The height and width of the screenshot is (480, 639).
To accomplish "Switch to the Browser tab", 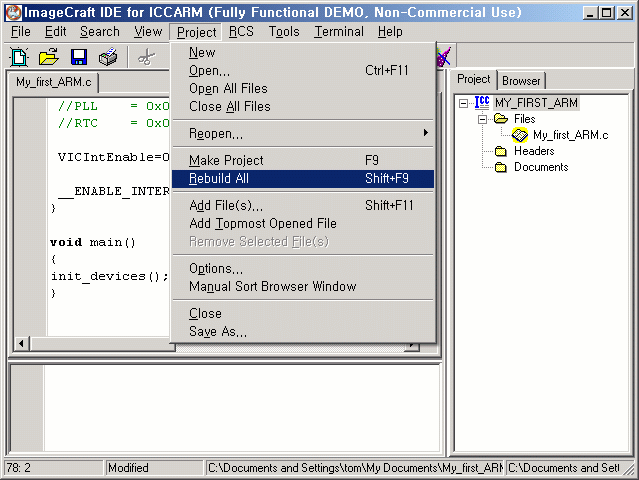I will 521,81.
